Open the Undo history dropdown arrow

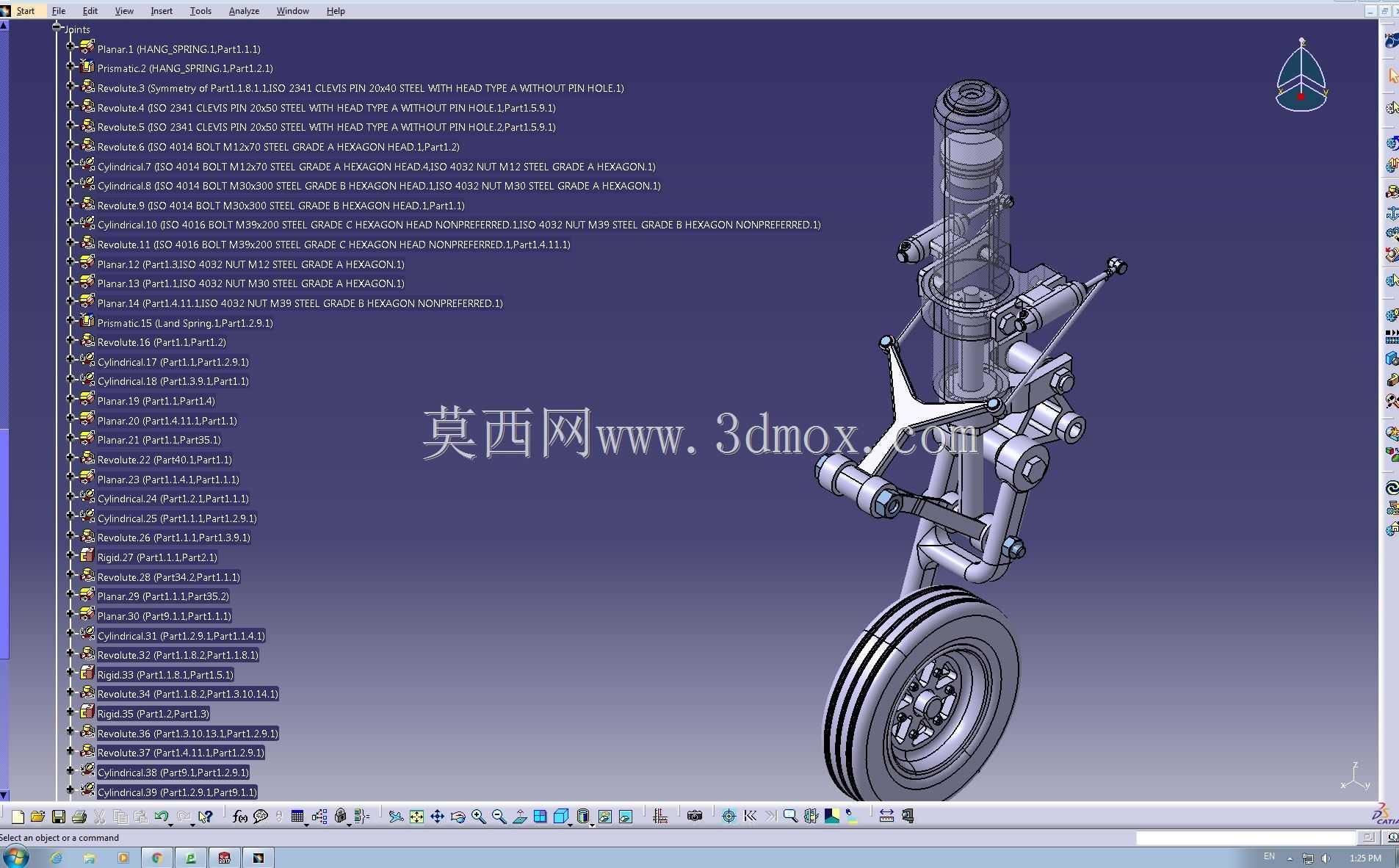[x=171, y=824]
